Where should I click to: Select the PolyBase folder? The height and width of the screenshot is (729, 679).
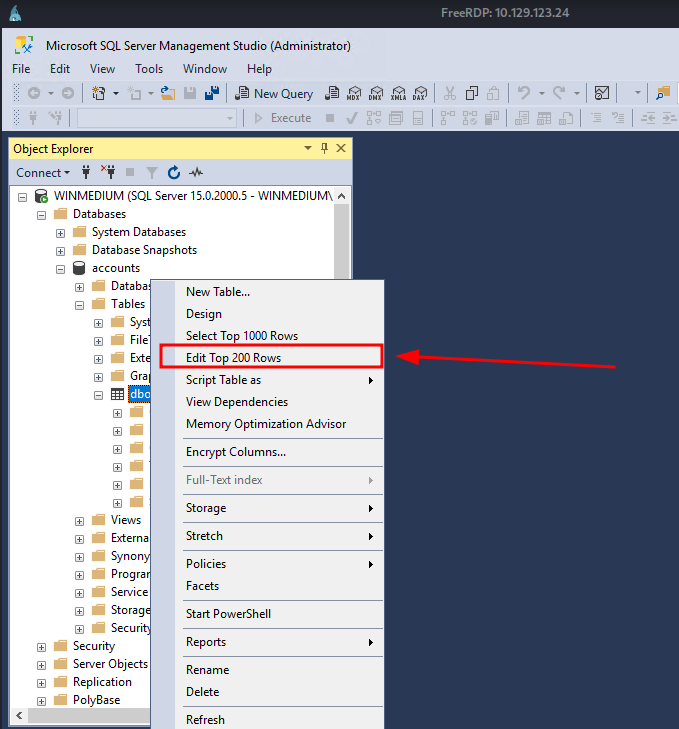pos(96,700)
